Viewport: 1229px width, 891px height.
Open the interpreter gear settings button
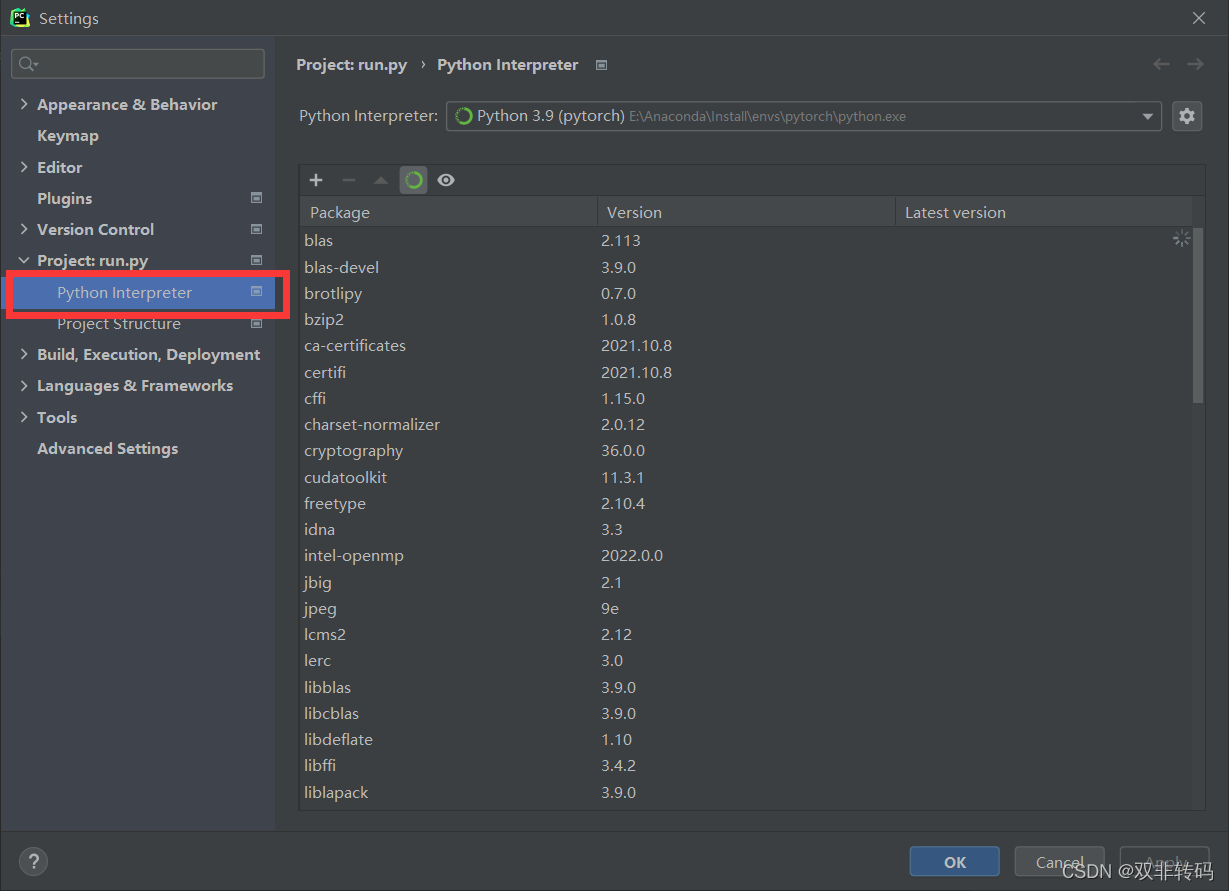[x=1187, y=116]
